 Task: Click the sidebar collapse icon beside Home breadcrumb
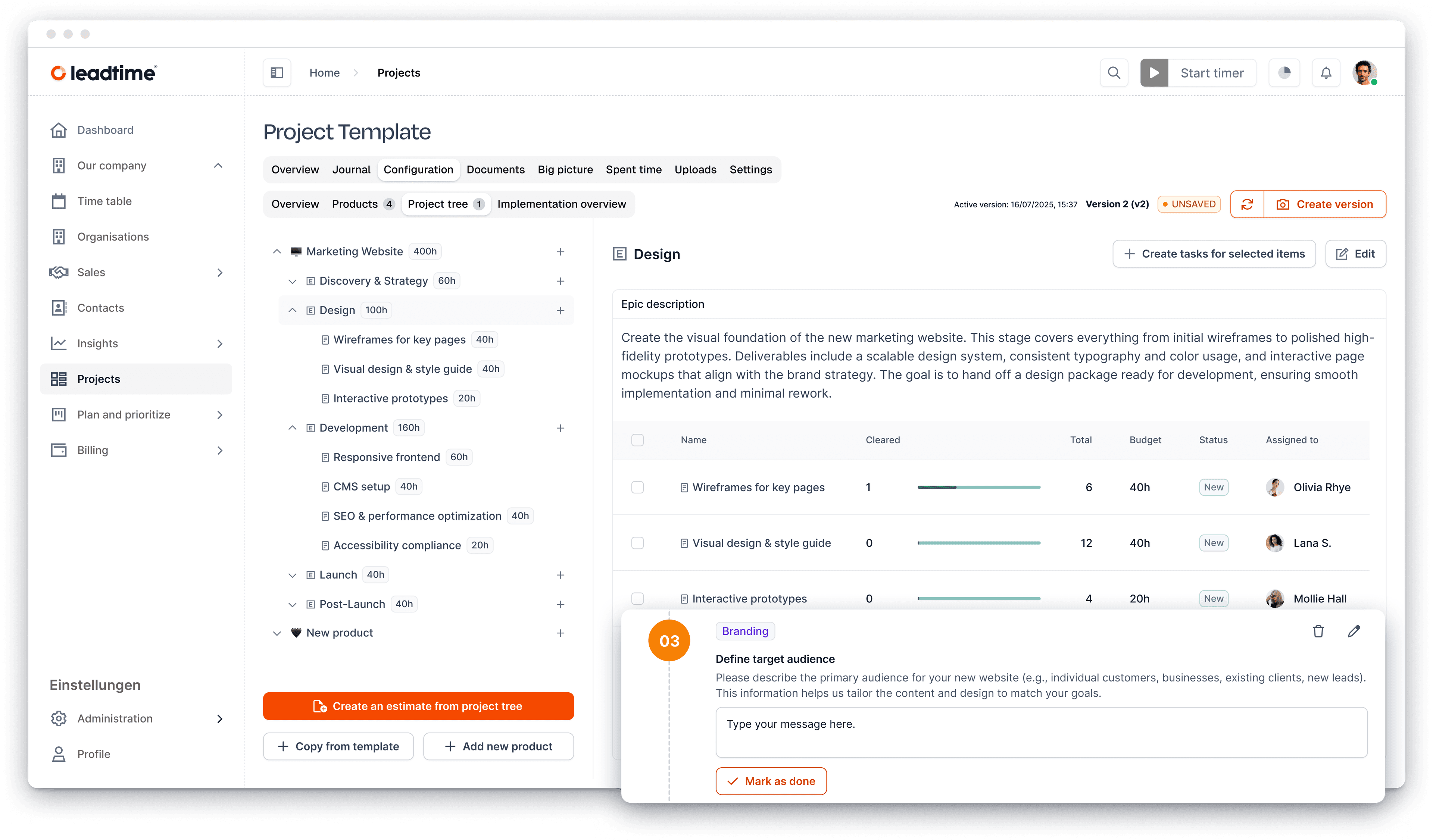277,73
